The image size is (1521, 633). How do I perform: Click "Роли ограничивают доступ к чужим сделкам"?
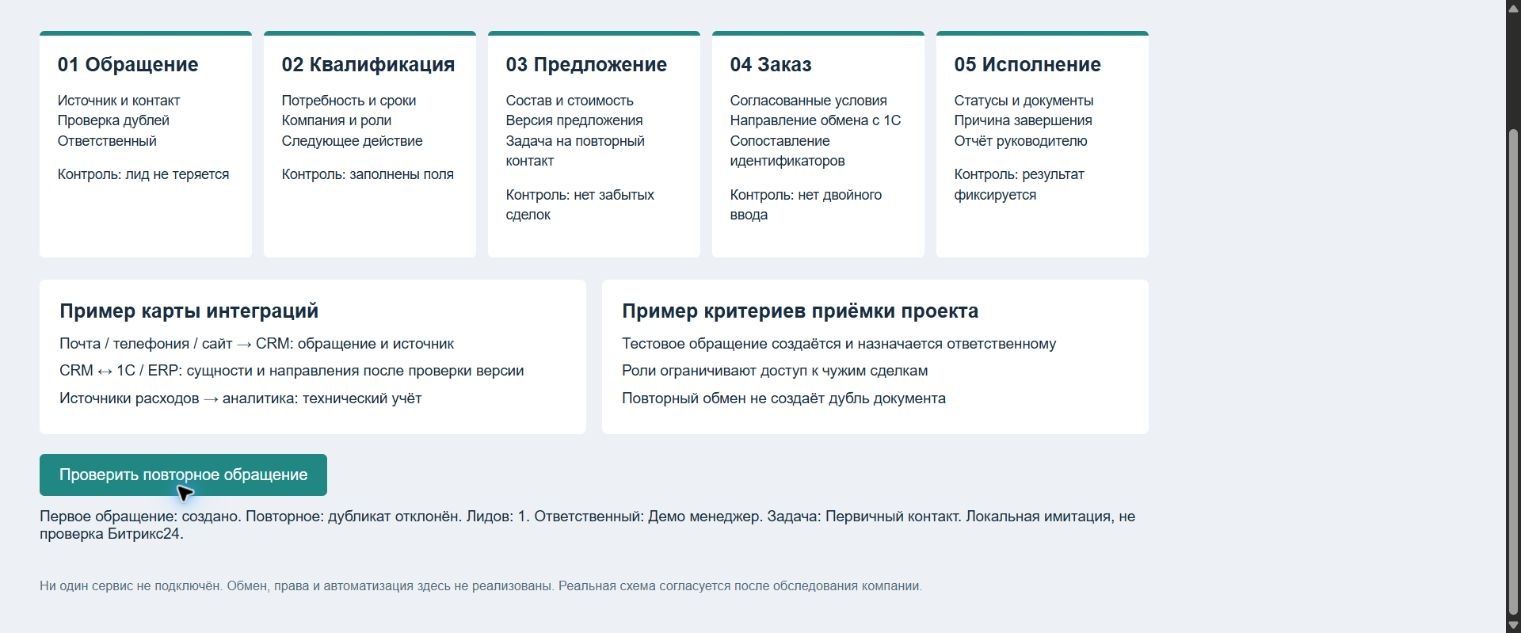coord(775,371)
